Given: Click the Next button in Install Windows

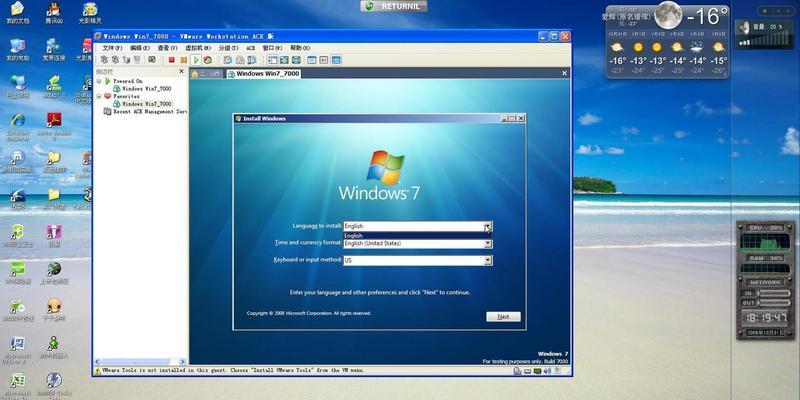Looking at the screenshot, I should coord(503,317).
